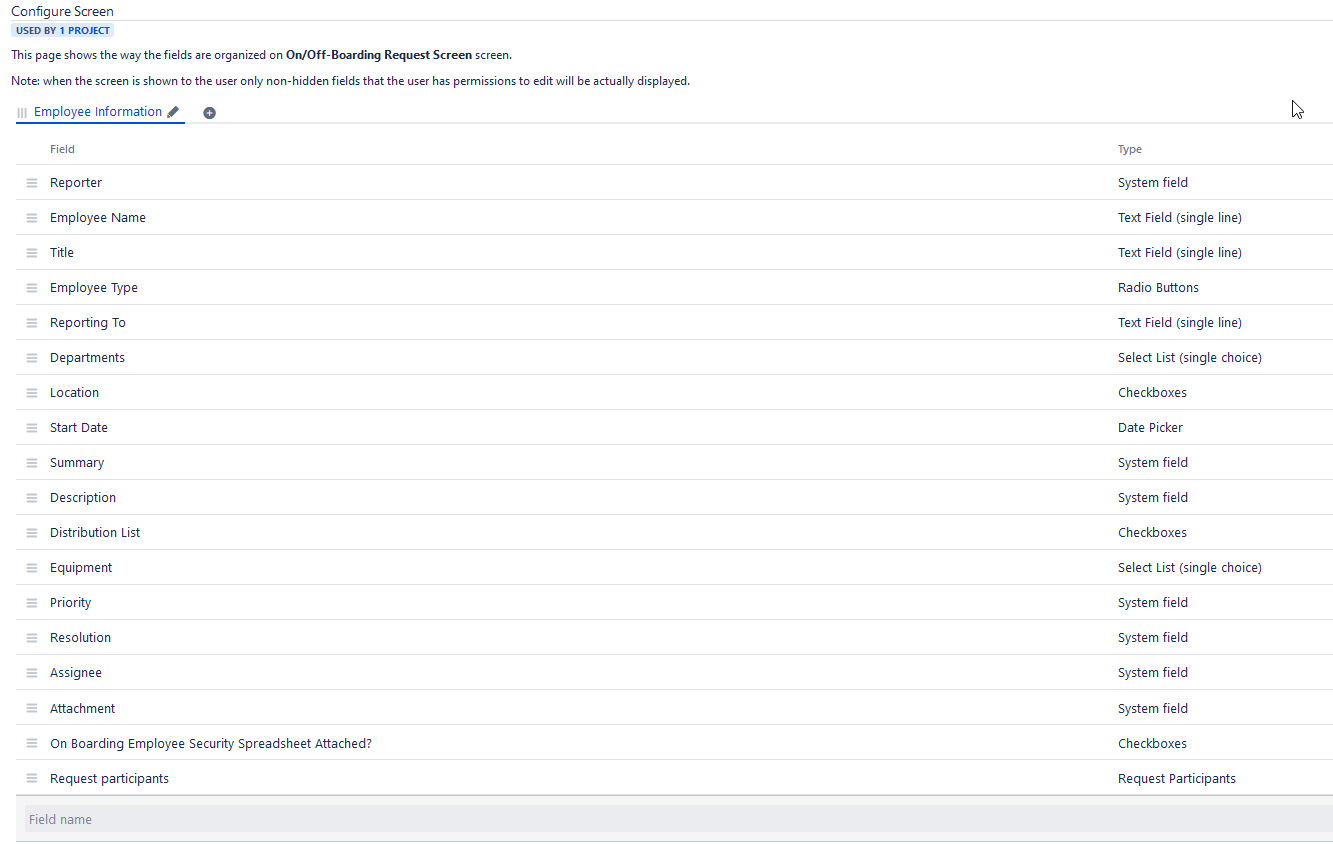Screen dimensions: 1333x844
Task: Click the Employee Name field label
Action: [x=98, y=218]
